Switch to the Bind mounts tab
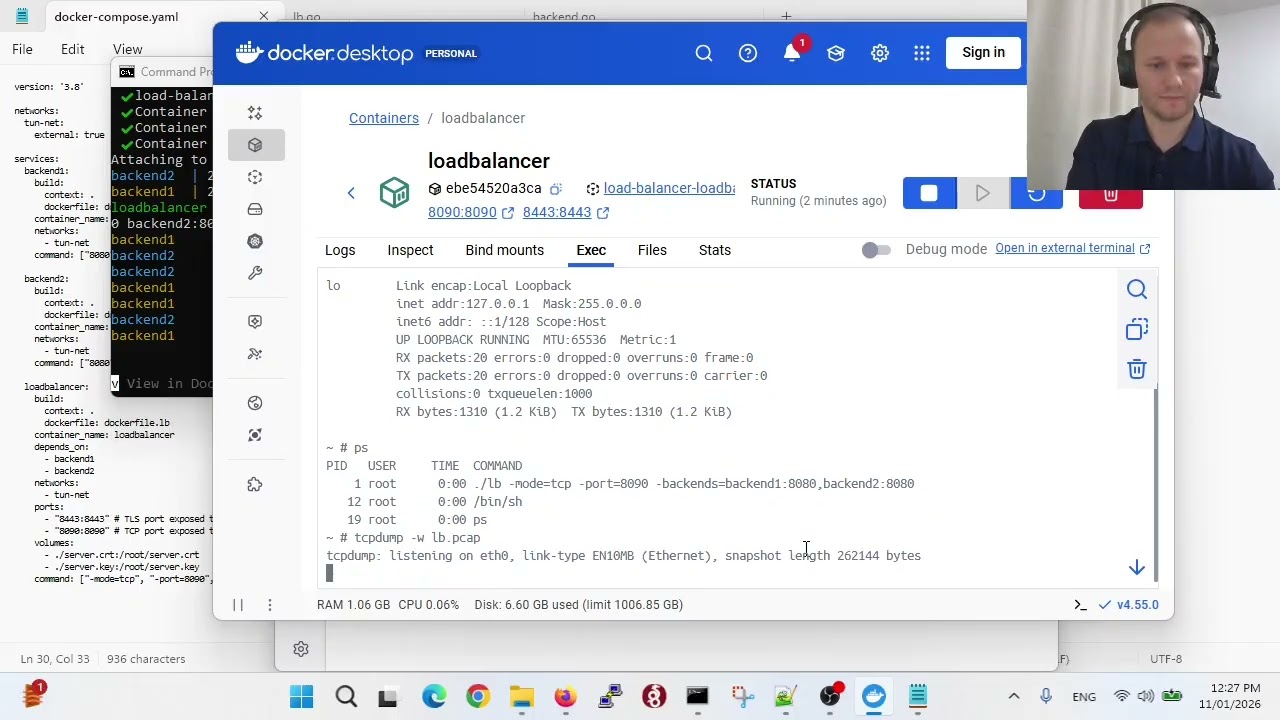 click(504, 250)
